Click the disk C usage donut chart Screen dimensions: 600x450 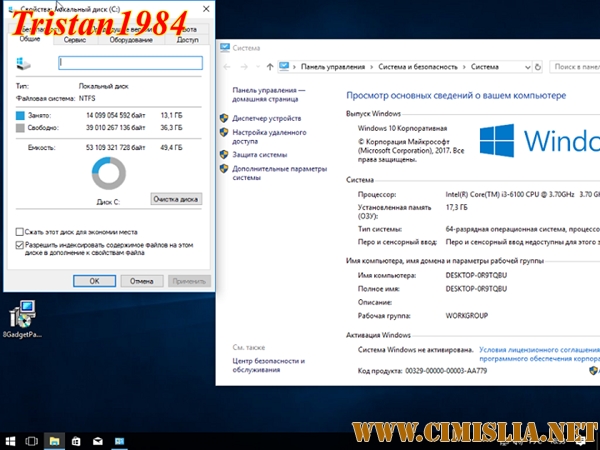tap(108, 174)
